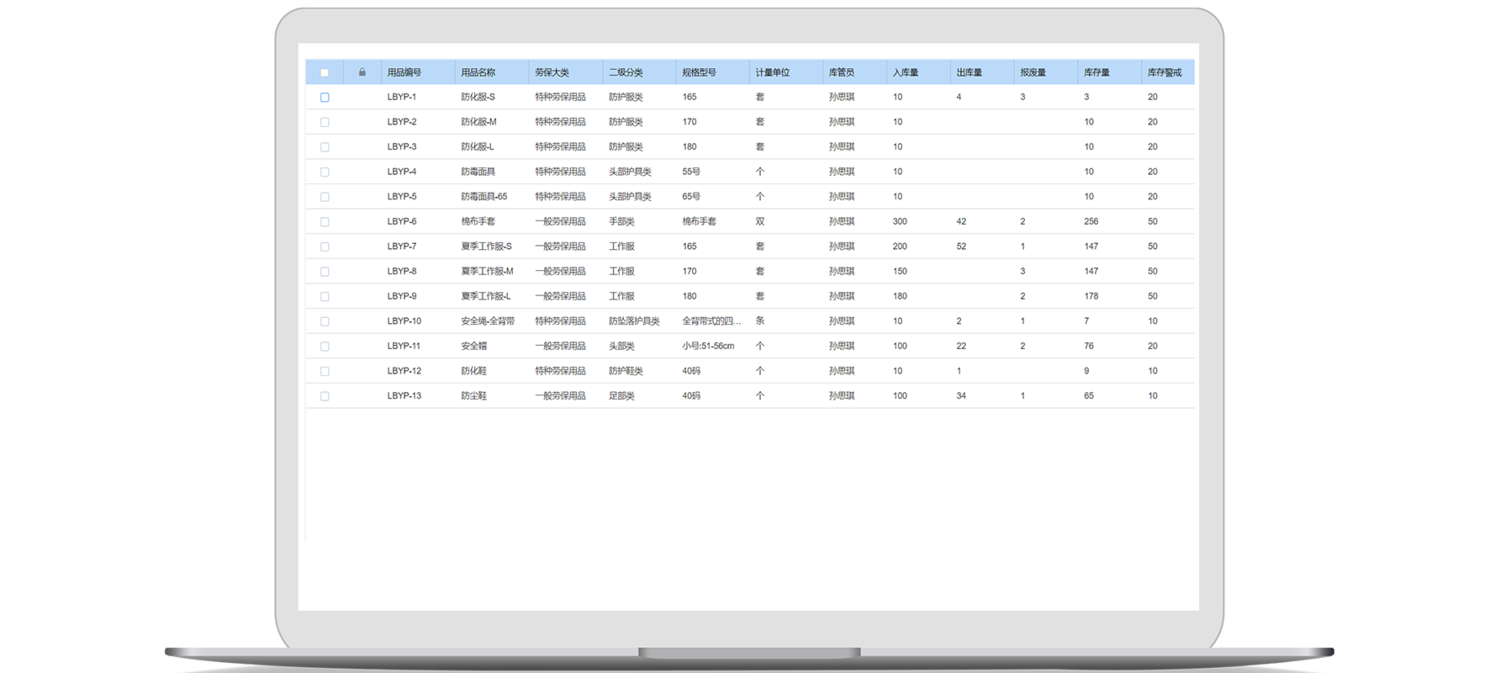1500x673 pixels.
Task: Click the 库存量 column header
Action: pyautogui.click(x=1096, y=72)
